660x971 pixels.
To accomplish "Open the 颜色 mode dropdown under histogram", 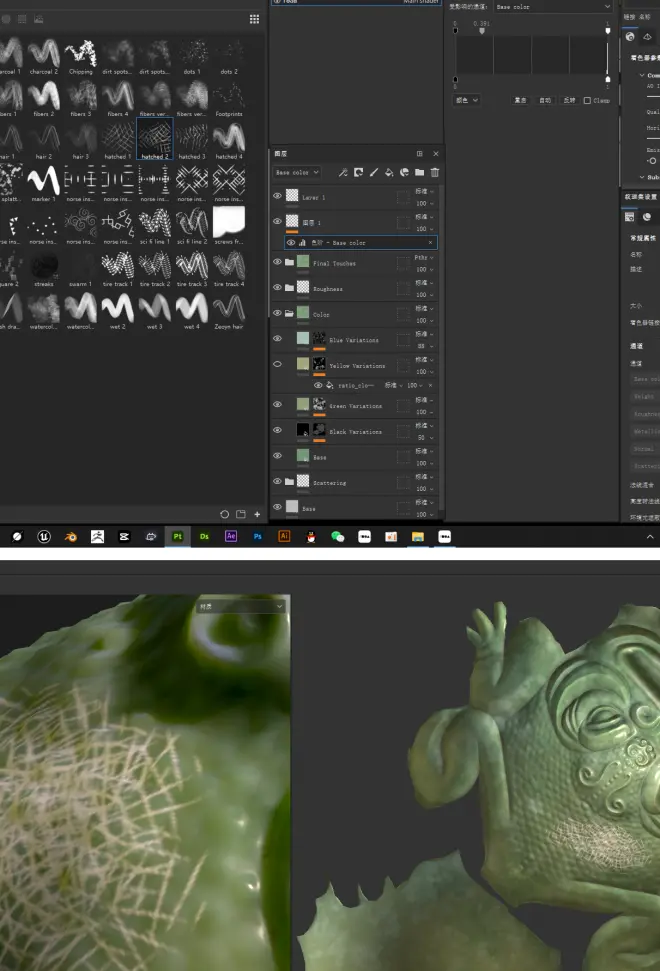I will (x=467, y=100).
